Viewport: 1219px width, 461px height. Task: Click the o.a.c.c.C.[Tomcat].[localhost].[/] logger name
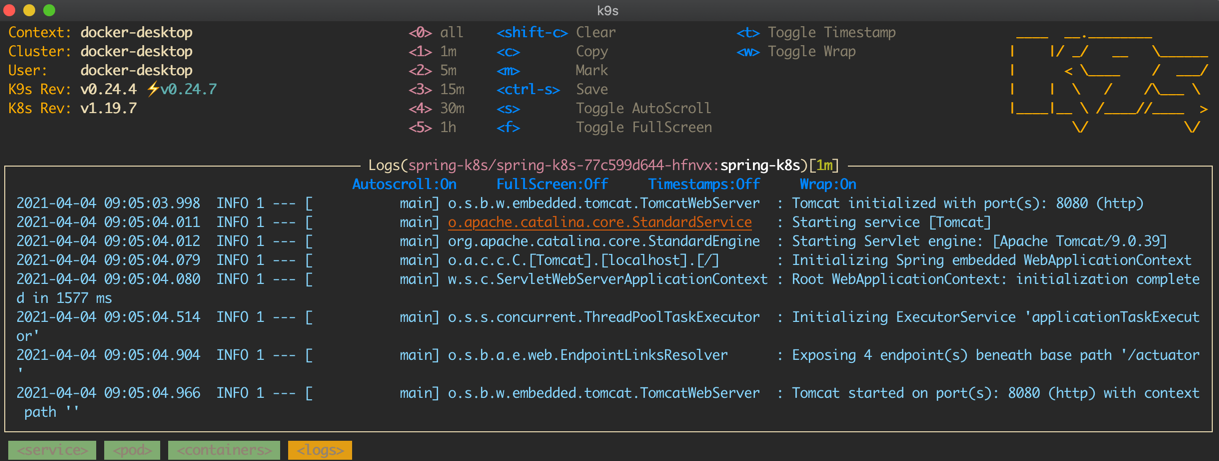coord(584,261)
